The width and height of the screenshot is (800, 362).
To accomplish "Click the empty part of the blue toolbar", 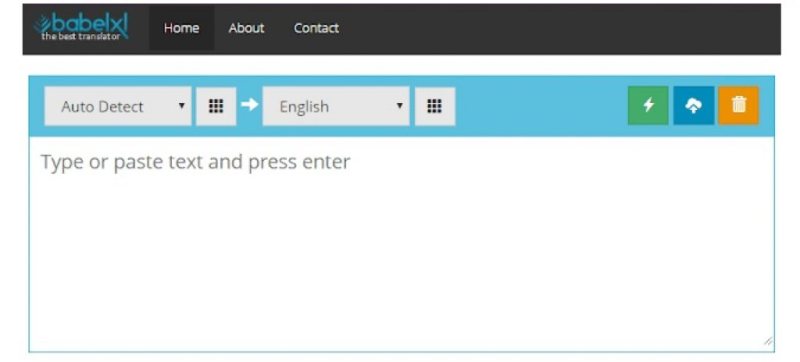I will point(541,106).
